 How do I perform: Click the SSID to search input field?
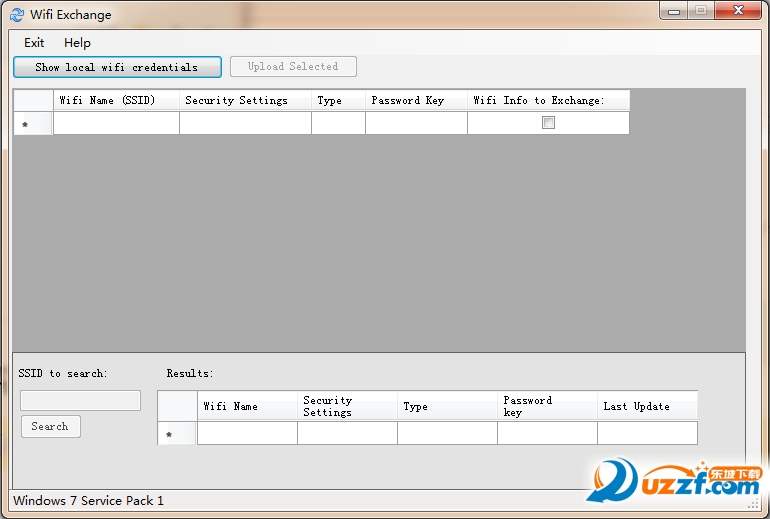[x=81, y=401]
